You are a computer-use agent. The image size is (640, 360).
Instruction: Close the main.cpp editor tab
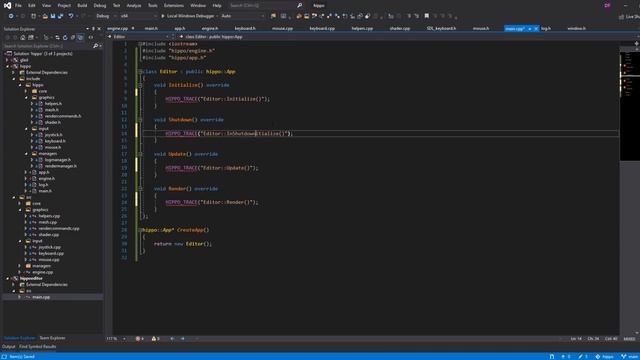(536, 29)
